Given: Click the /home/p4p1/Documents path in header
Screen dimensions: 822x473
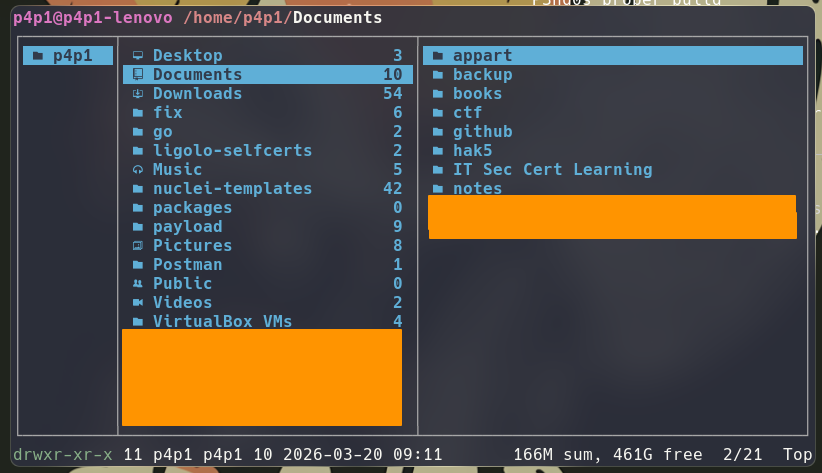Looking at the screenshot, I should (x=268, y=18).
